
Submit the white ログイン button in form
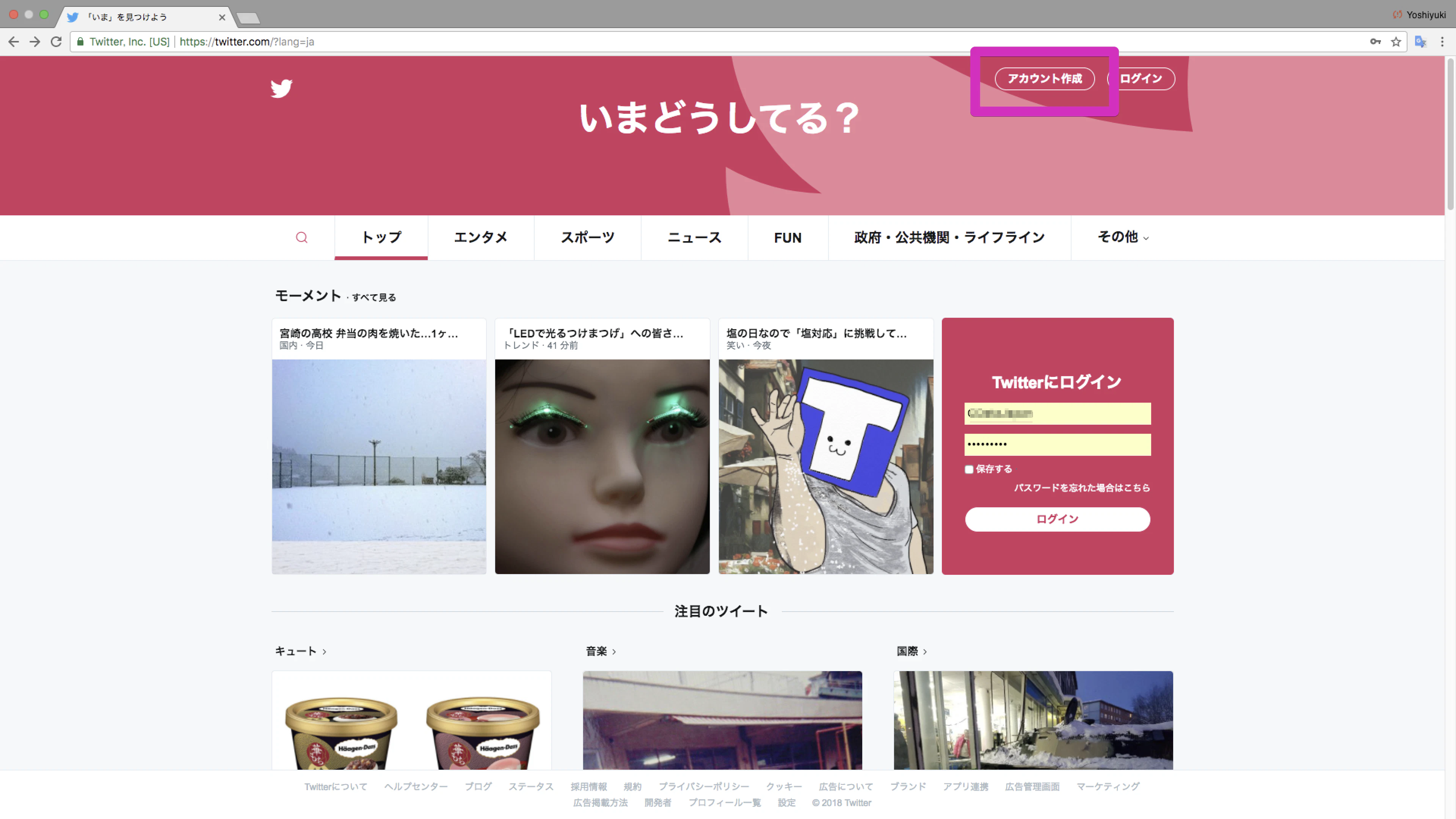(x=1057, y=519)
